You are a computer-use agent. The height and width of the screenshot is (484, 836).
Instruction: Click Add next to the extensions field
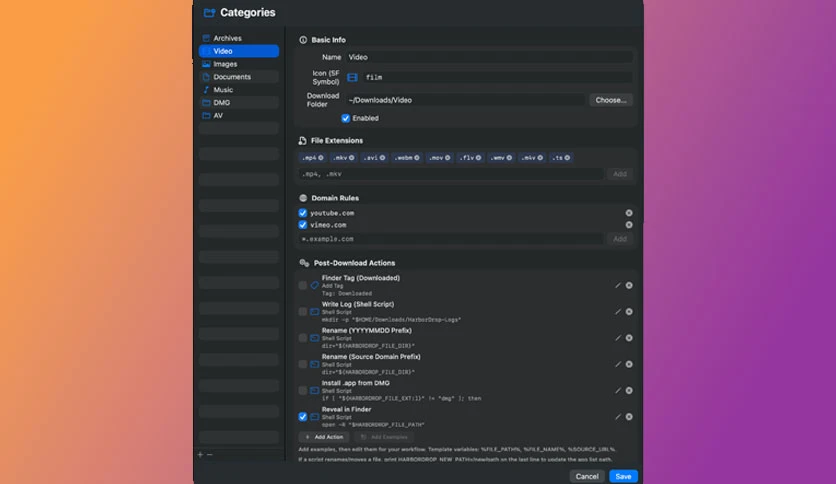[620, 174]
